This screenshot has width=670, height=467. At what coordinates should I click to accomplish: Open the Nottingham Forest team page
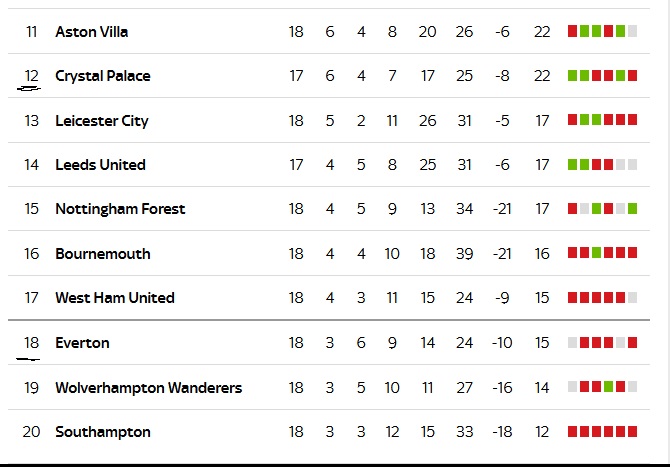click(x=120, y=209)
